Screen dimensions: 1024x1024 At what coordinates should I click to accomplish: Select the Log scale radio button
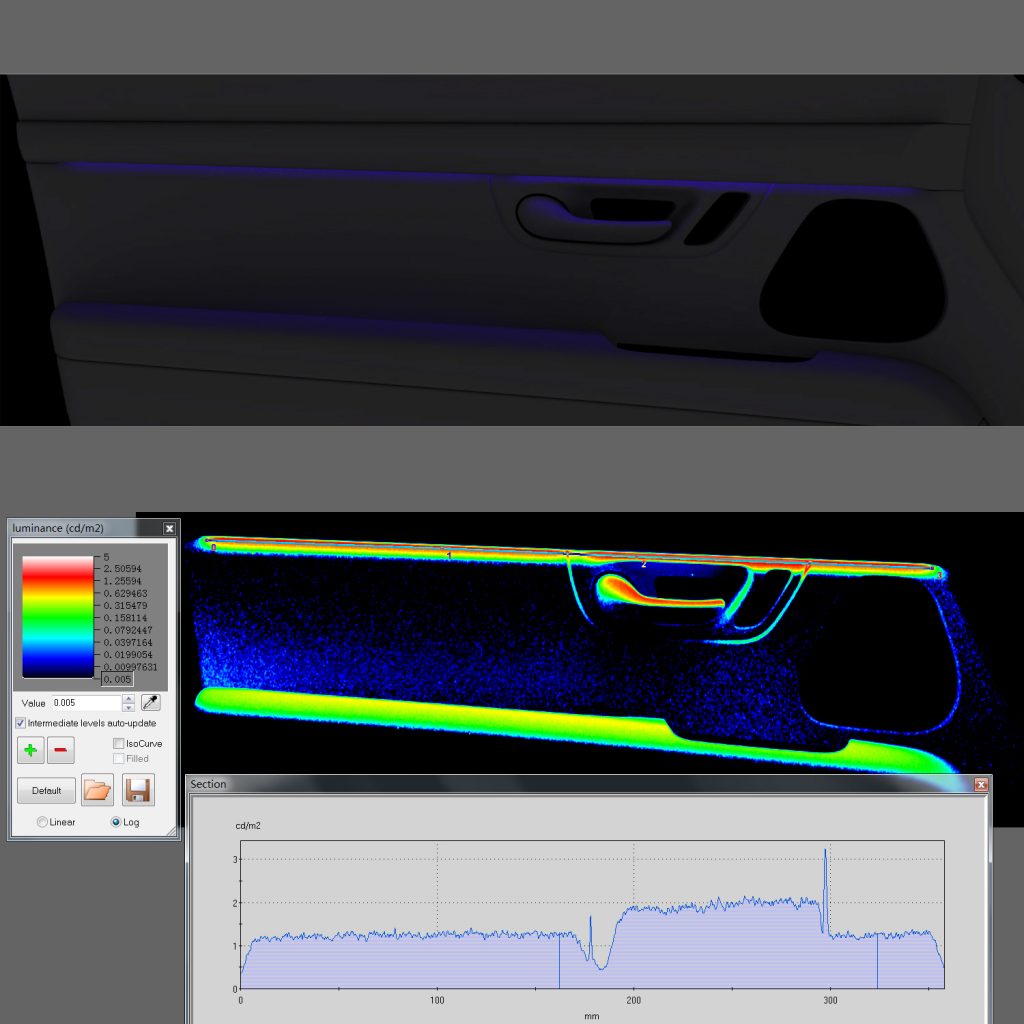[116, 822]
